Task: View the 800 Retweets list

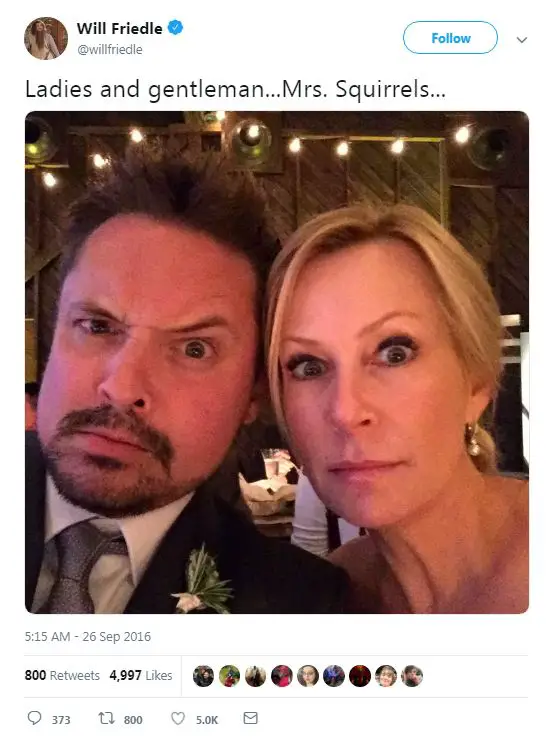Action: tap(62, 675)
